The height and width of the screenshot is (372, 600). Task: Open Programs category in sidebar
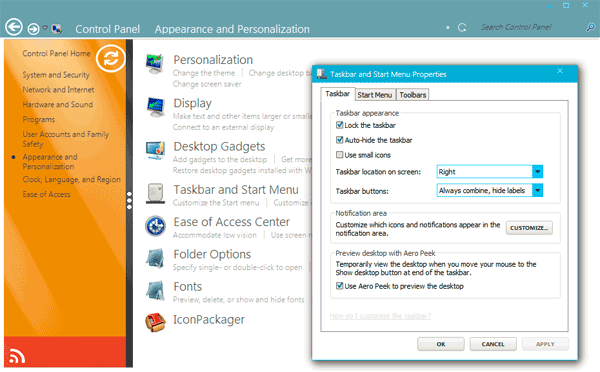point(39,119)
